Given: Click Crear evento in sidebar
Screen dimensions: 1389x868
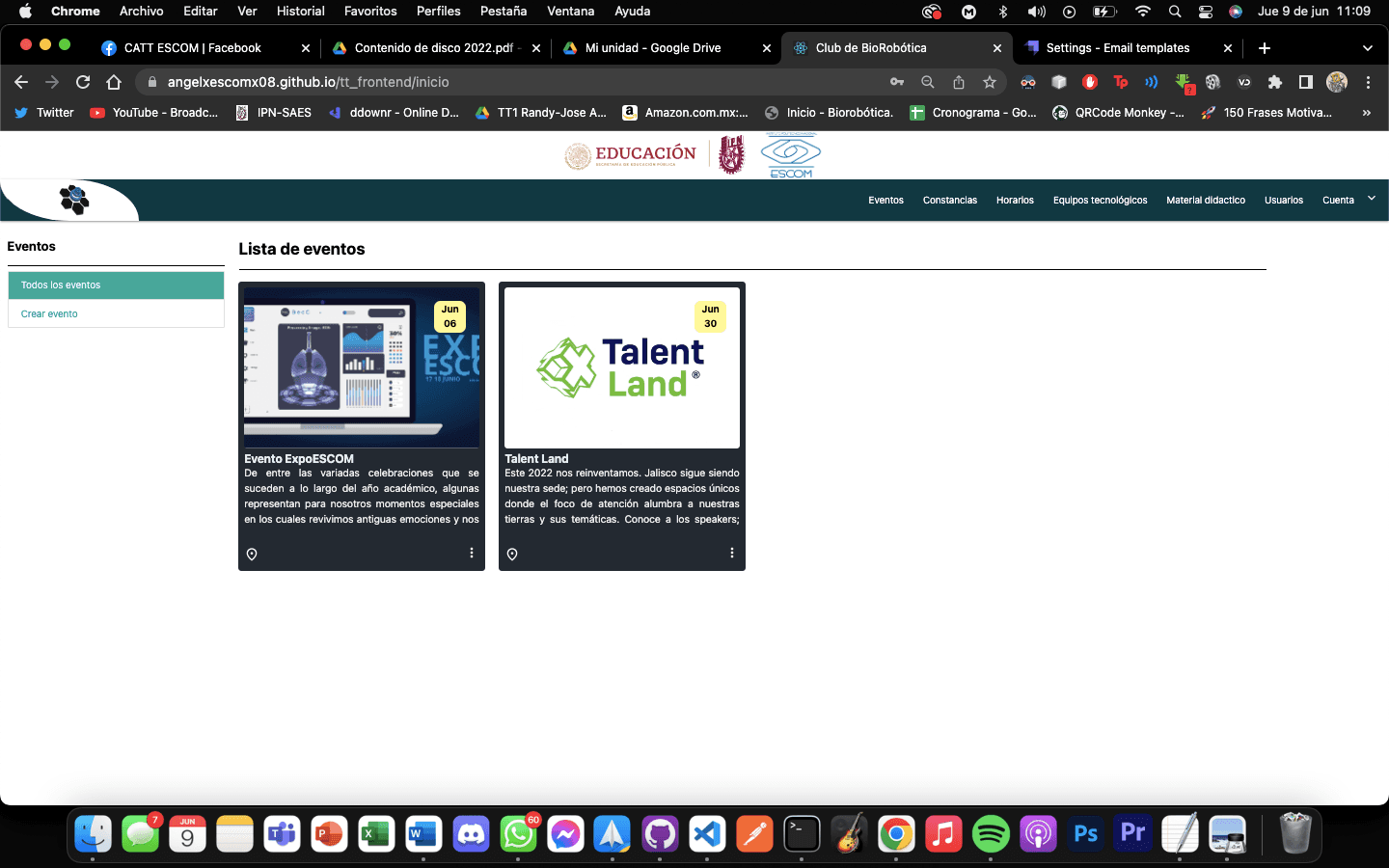Looking at the screenshot, I should 116,313.
